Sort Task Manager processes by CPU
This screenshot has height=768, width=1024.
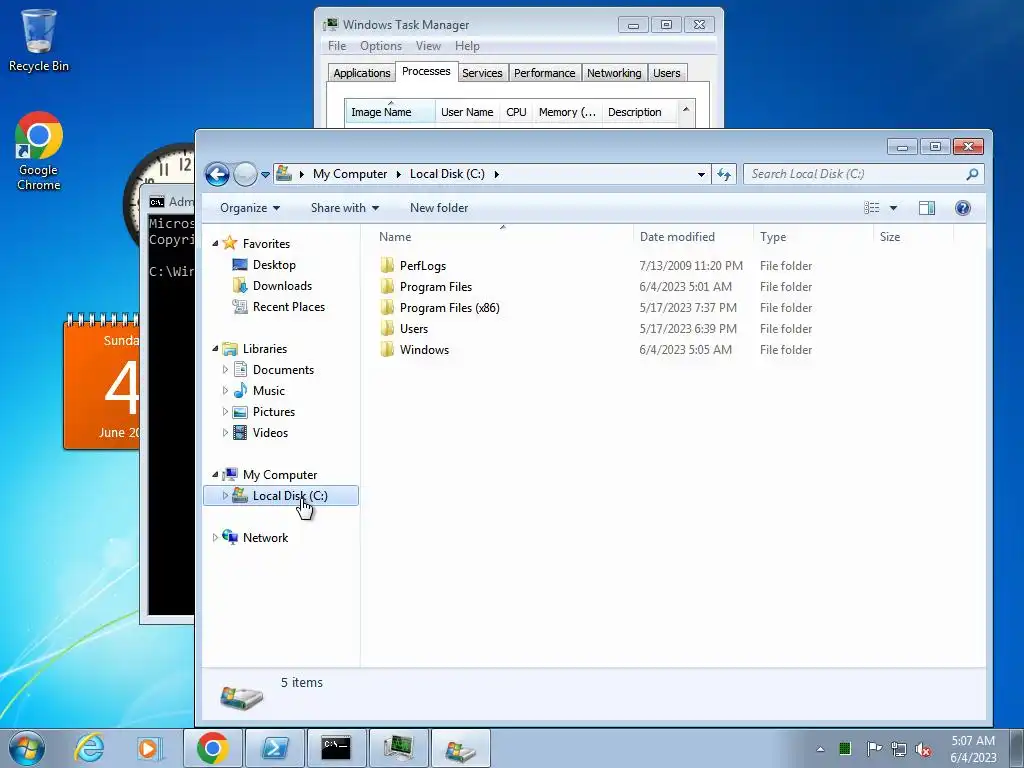pos(516,112)
